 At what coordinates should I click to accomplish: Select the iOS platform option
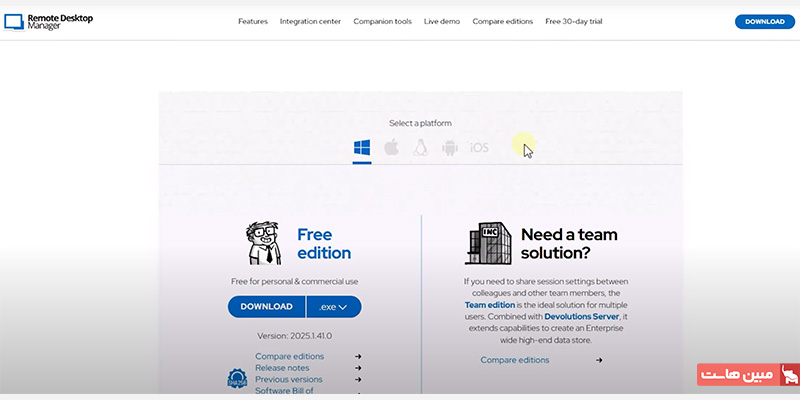click(x=479, y=148)
